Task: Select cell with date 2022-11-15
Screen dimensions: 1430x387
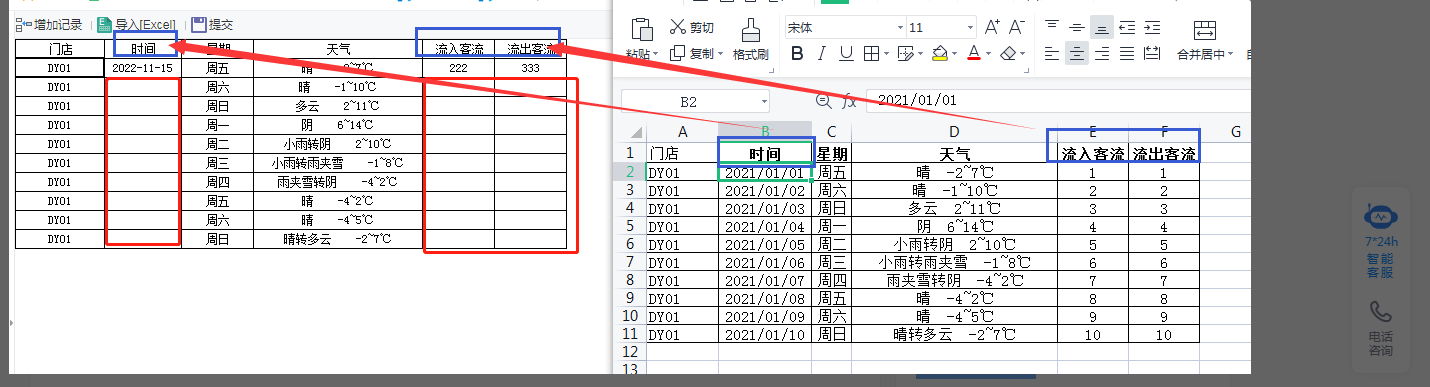Action: tap(143, 68)
